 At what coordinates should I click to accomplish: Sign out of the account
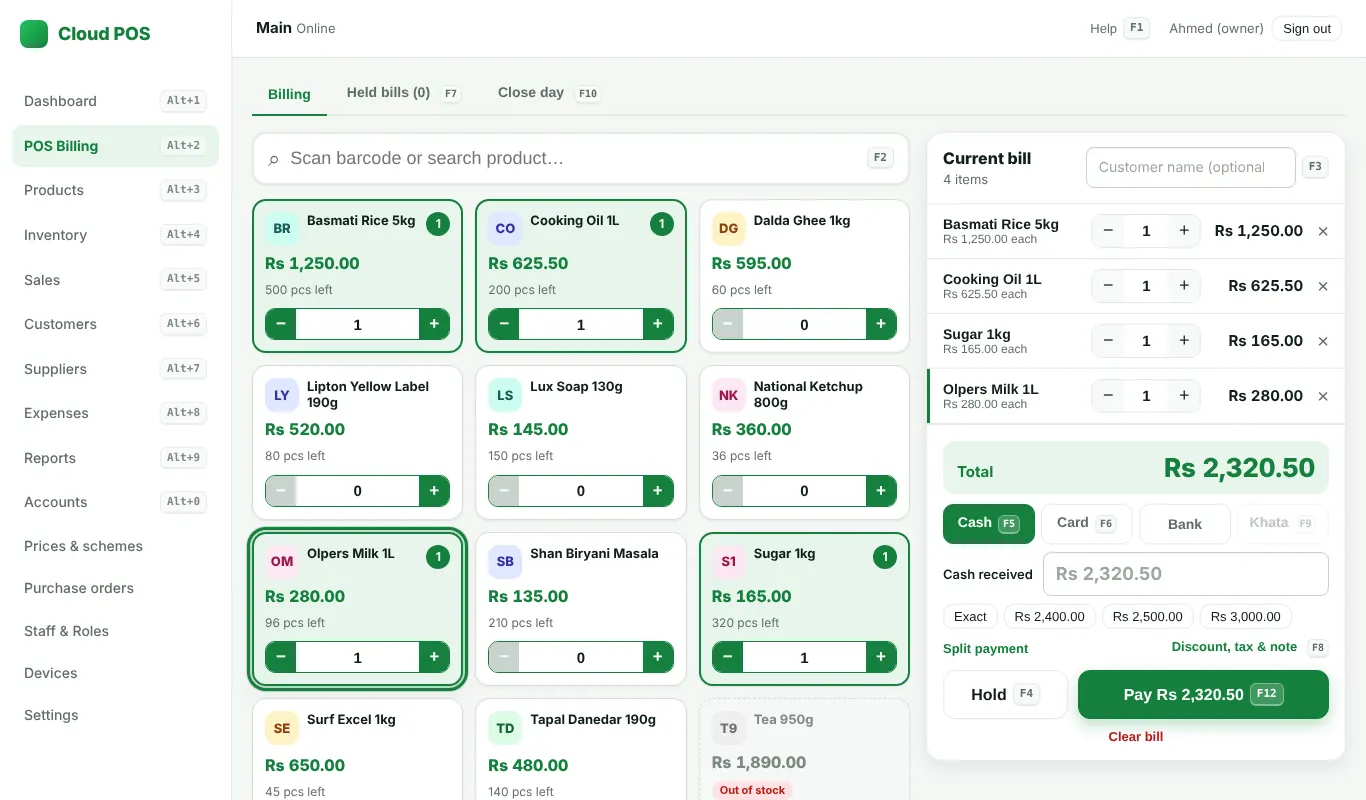click(x=1307, y=29)
